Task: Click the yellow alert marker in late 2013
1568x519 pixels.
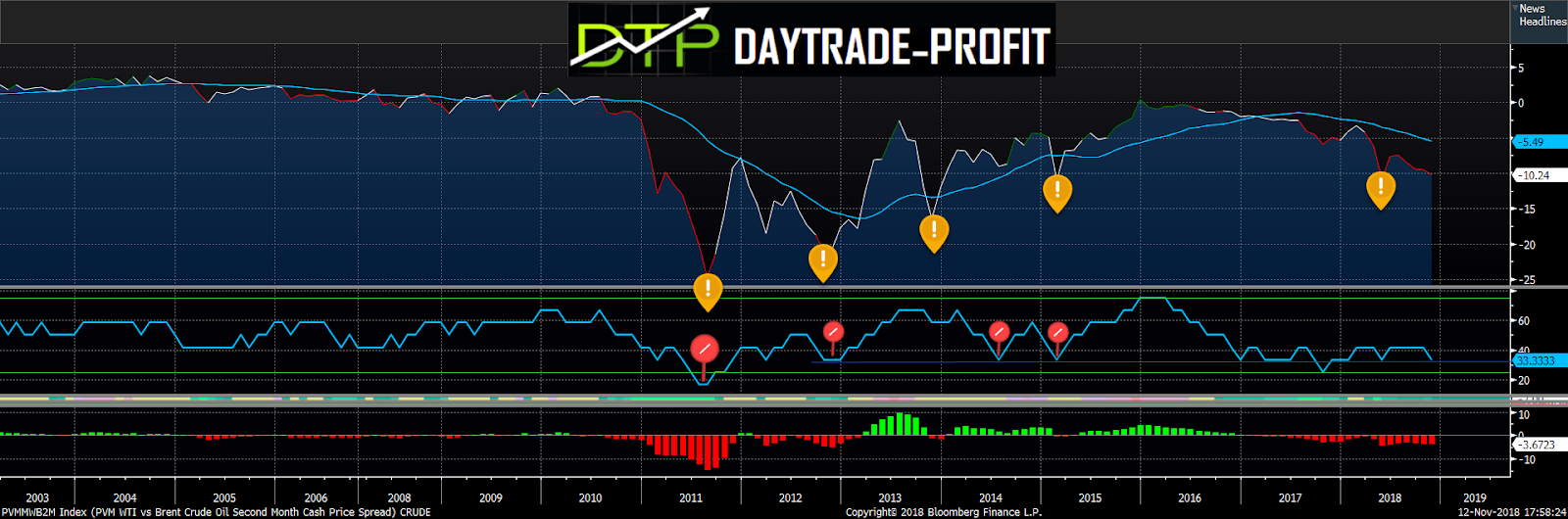Action: [934, 233]
